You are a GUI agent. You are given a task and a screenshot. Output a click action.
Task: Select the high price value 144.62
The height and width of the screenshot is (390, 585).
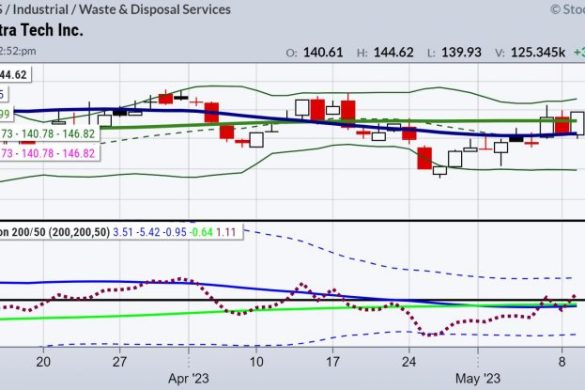pos(393,53)
